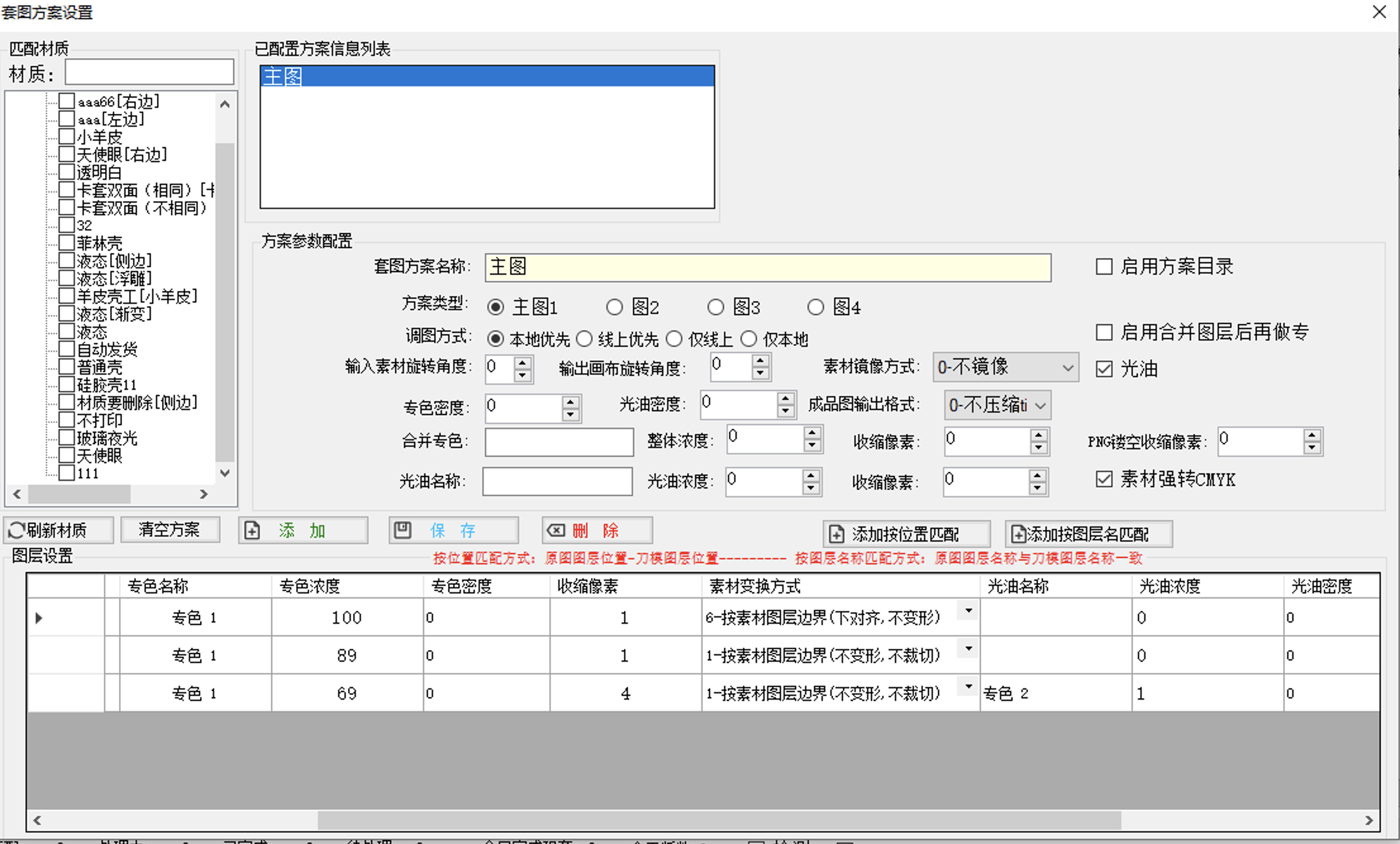
Task: Click the layer table horizontal scrollbar thumb
Action: (718, 821)
